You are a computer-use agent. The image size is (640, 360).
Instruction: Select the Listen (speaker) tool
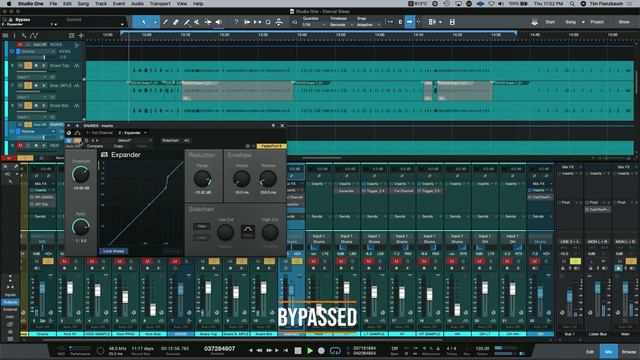[x=218, y=22]
